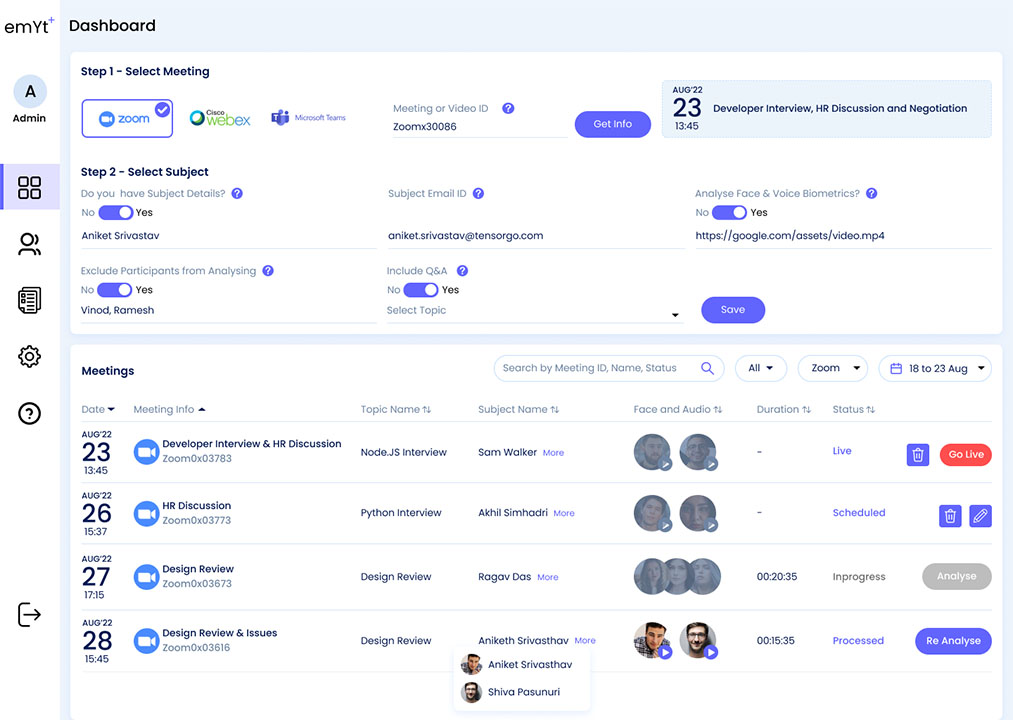The image size is (1013, 720).
Task: Select Cisco Webex meeting platform
Action: click(x=220, y=118)
